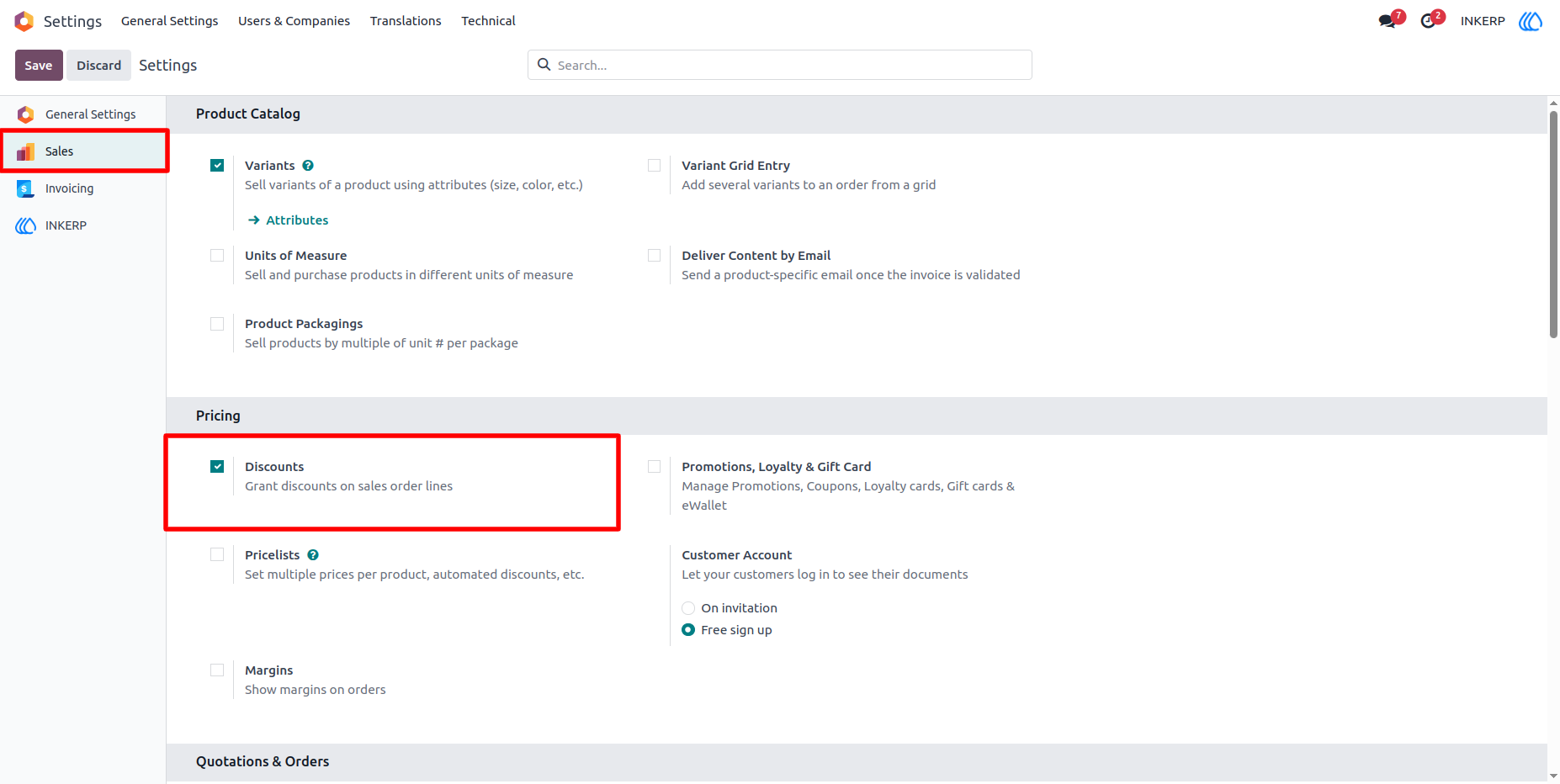Uncheck the Discounts checkbox
Screen dimensions: 1560x784
pyautogui.click(x=217, y=467)
